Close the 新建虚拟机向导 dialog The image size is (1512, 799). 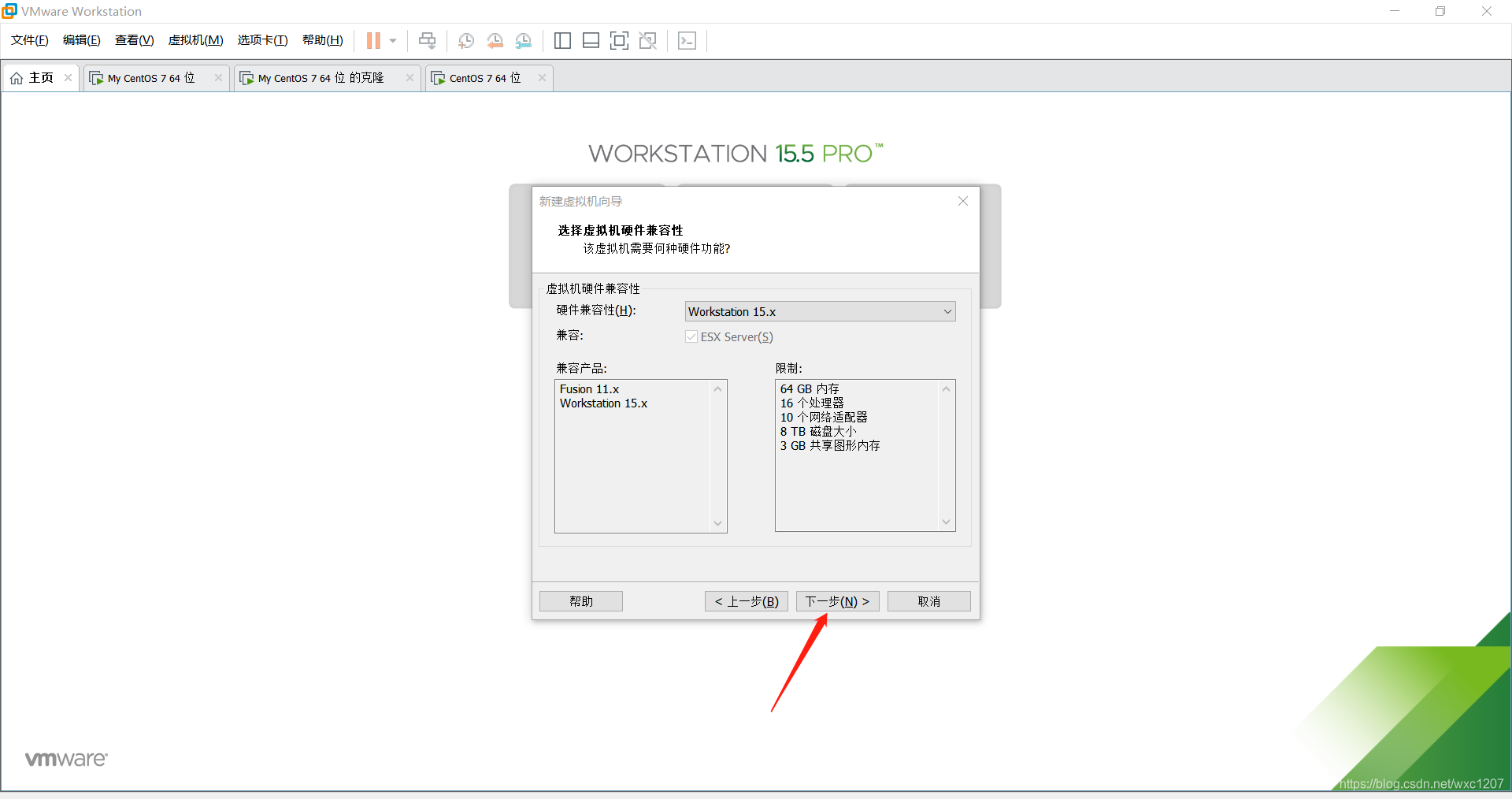962,201
